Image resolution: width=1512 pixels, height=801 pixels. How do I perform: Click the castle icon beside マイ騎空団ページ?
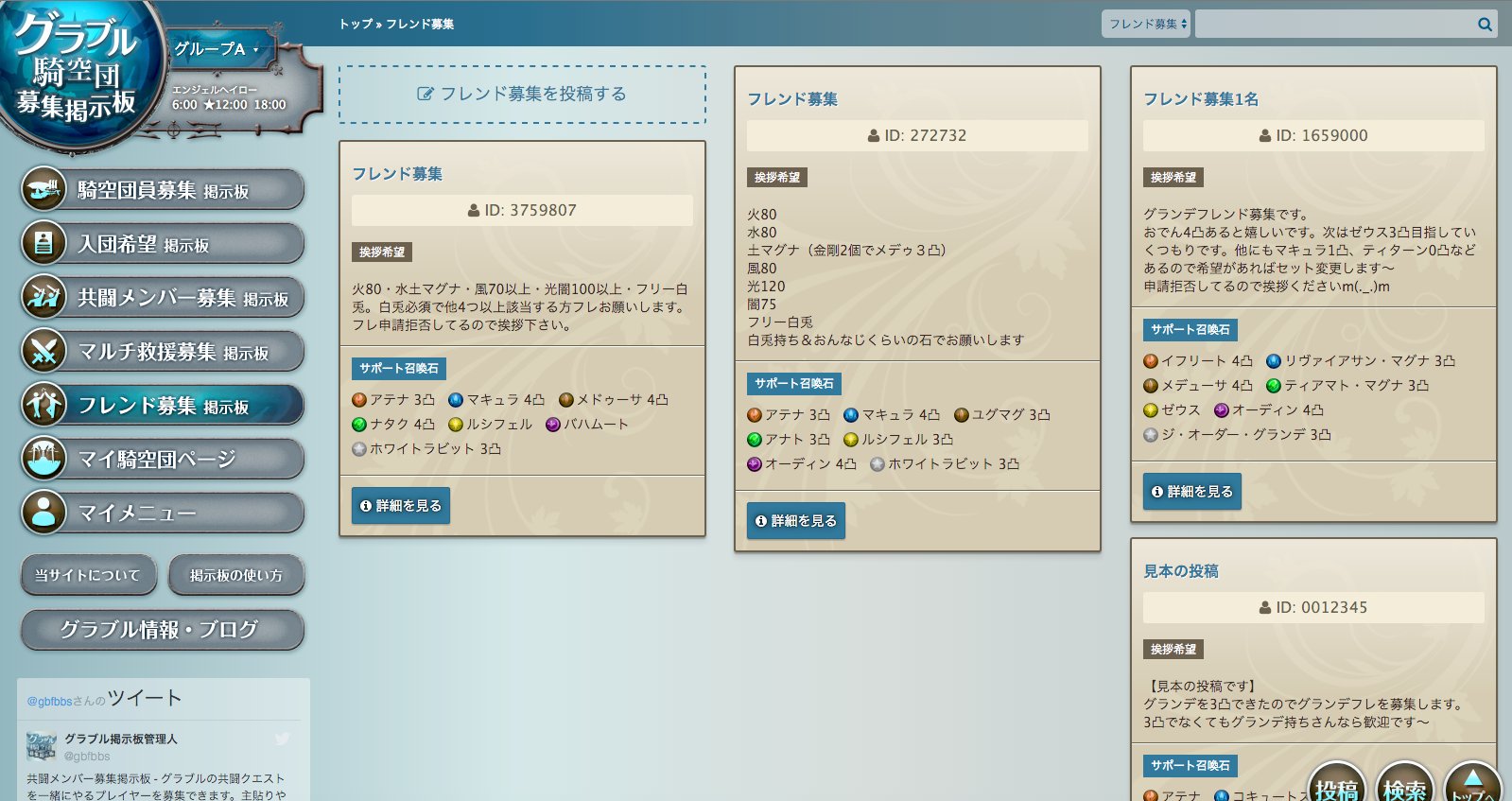click(43, 459)
